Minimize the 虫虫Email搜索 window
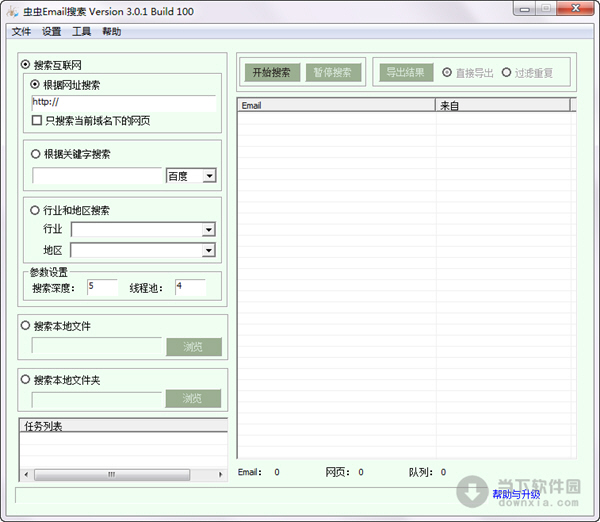The width and height of the screenshot is (600, 522). click(x=525, y=9)
